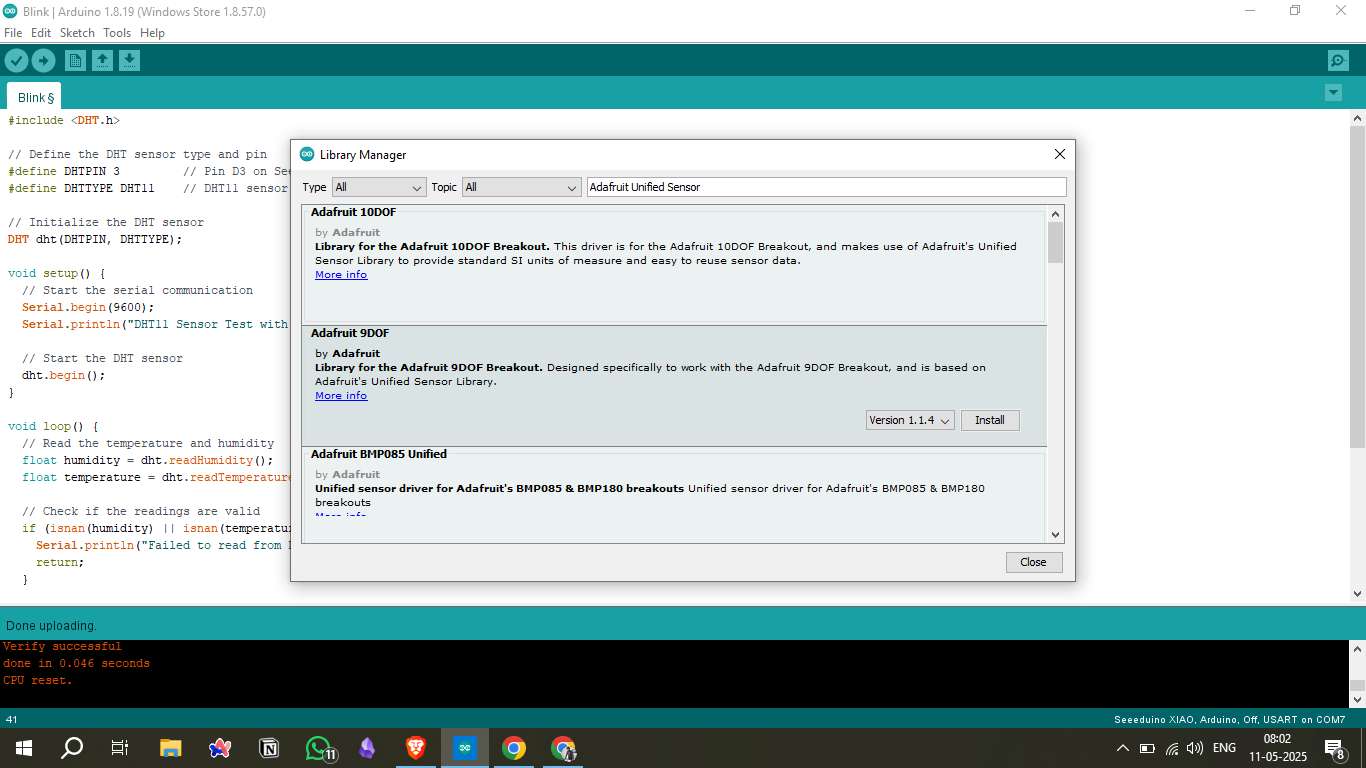Install the Adafruit 9DOF library
This screenshot has height=768, width=1366.
coord(990,420)
